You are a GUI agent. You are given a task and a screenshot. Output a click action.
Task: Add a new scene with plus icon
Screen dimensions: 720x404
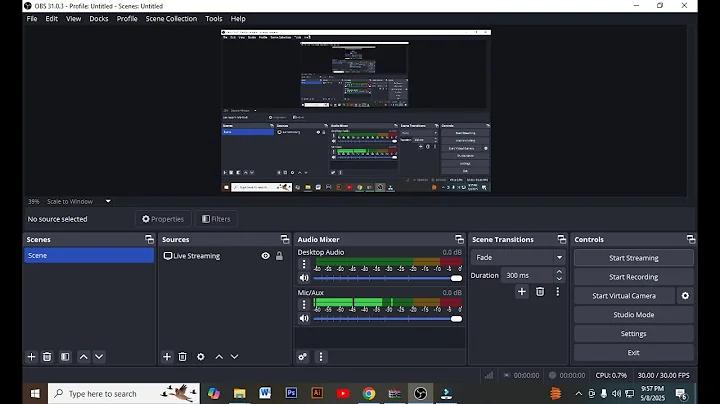31,357
